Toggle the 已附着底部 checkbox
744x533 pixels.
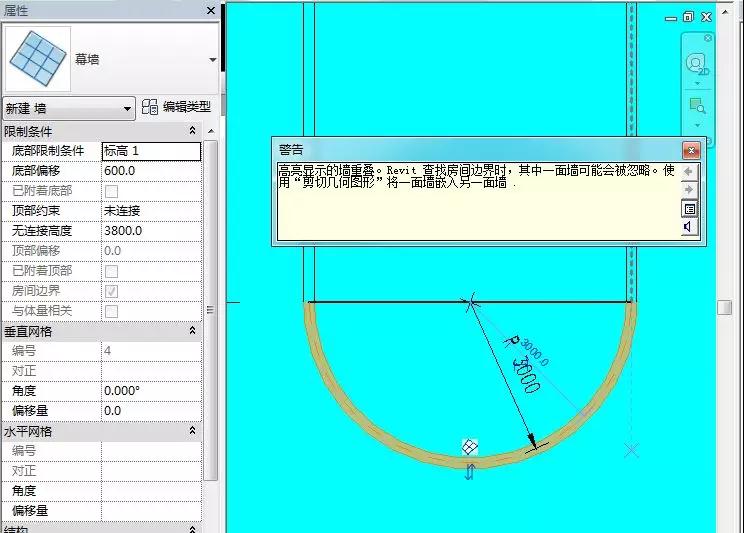click(x=112, y=191)
